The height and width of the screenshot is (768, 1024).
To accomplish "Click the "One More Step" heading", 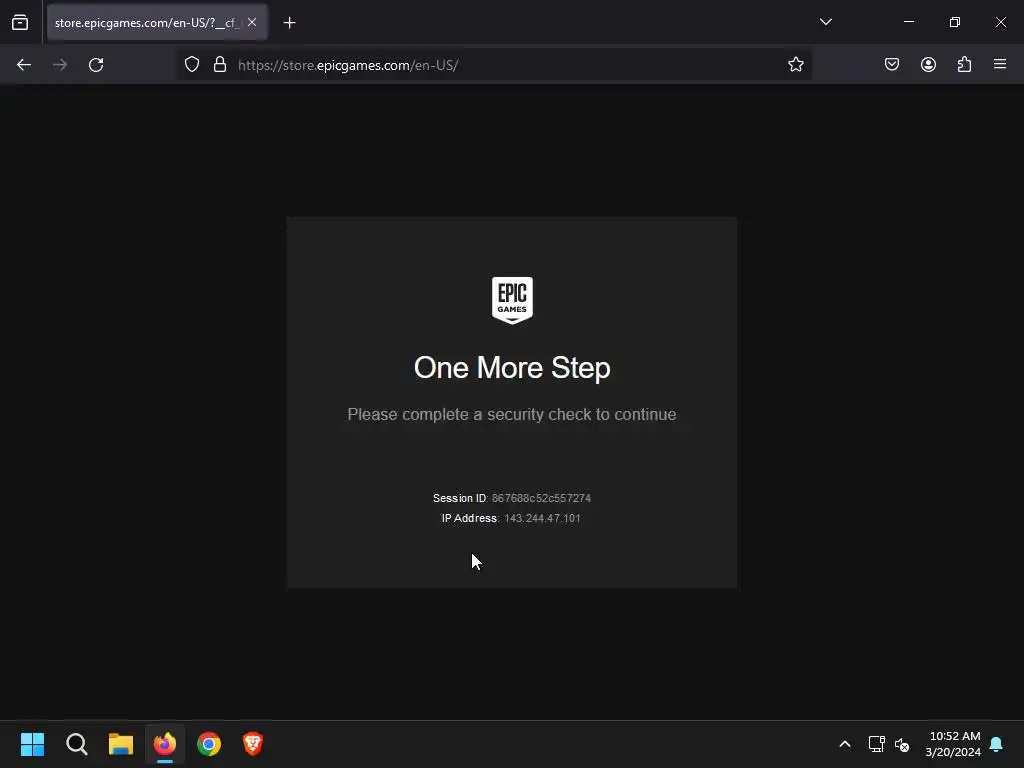I will (x=512, y=368).
